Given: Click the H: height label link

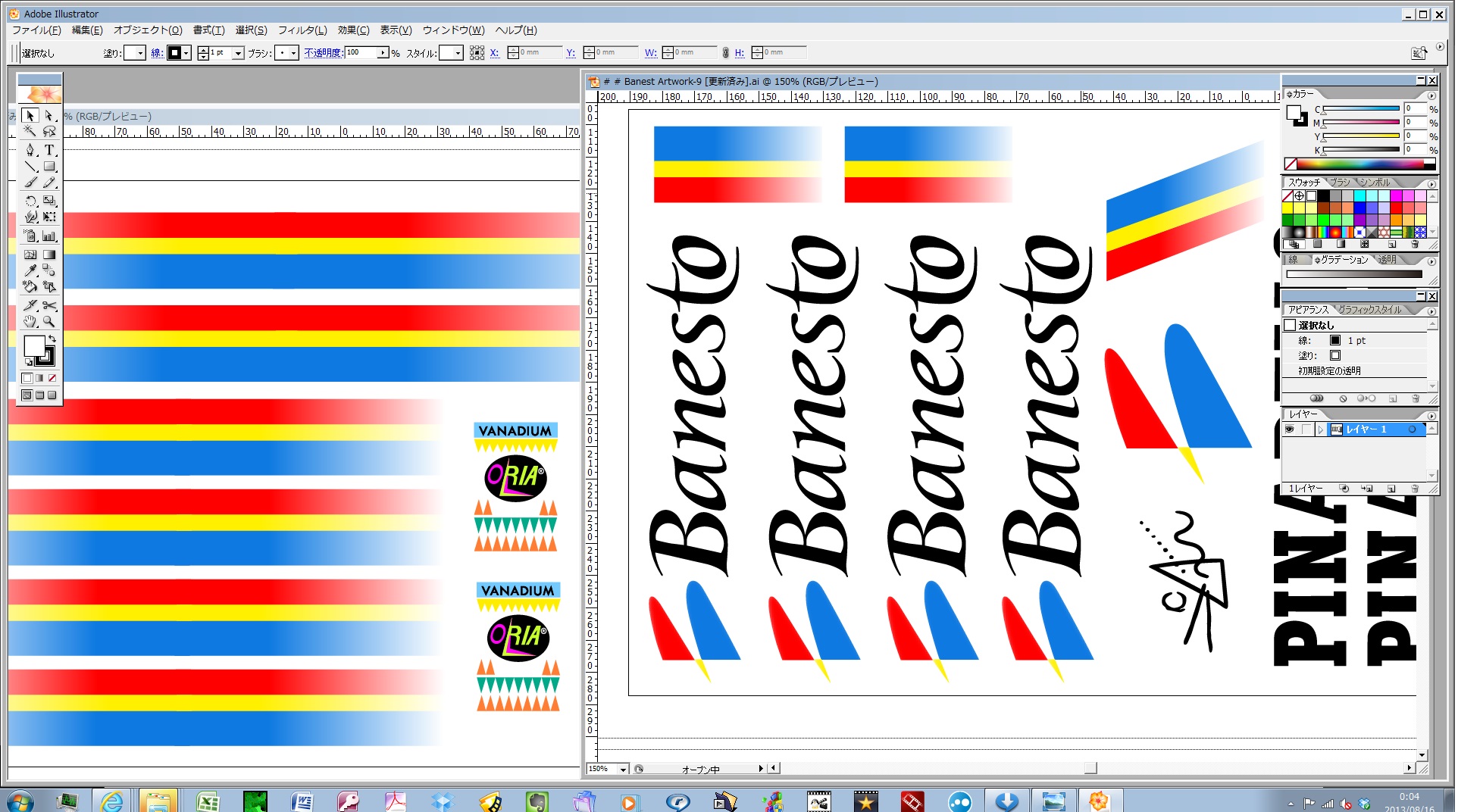Looking at the screenshot, I should point(739,53).
